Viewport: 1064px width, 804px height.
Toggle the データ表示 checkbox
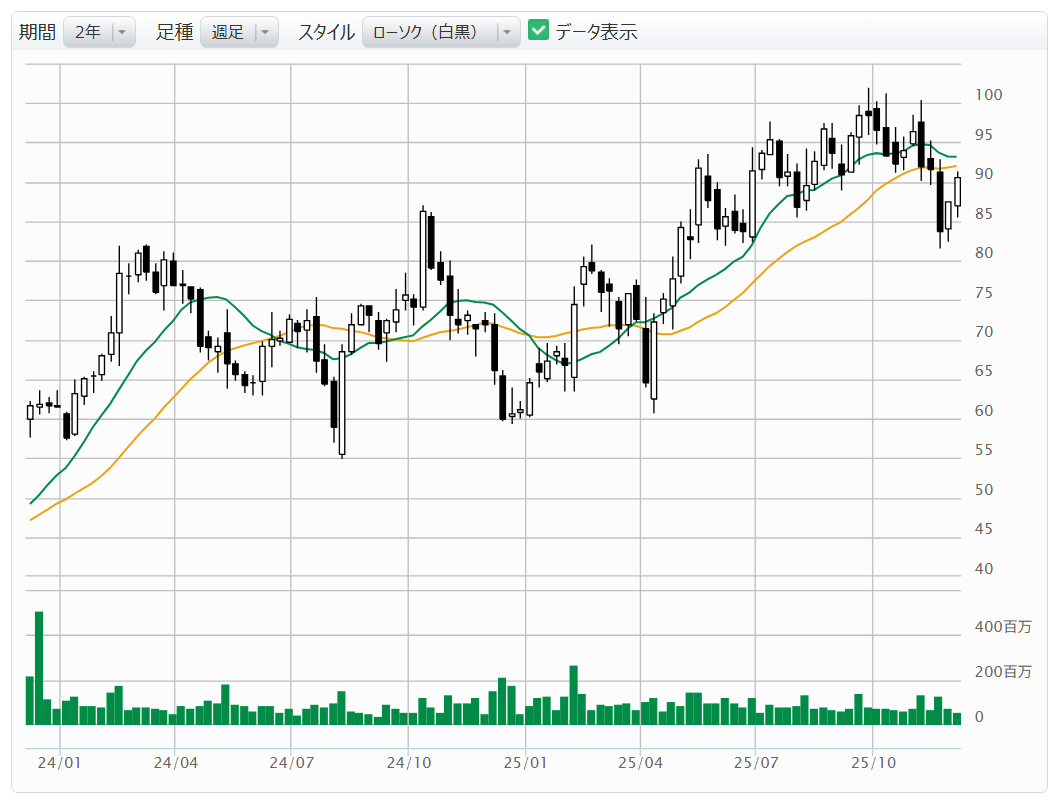pos(539,31)
